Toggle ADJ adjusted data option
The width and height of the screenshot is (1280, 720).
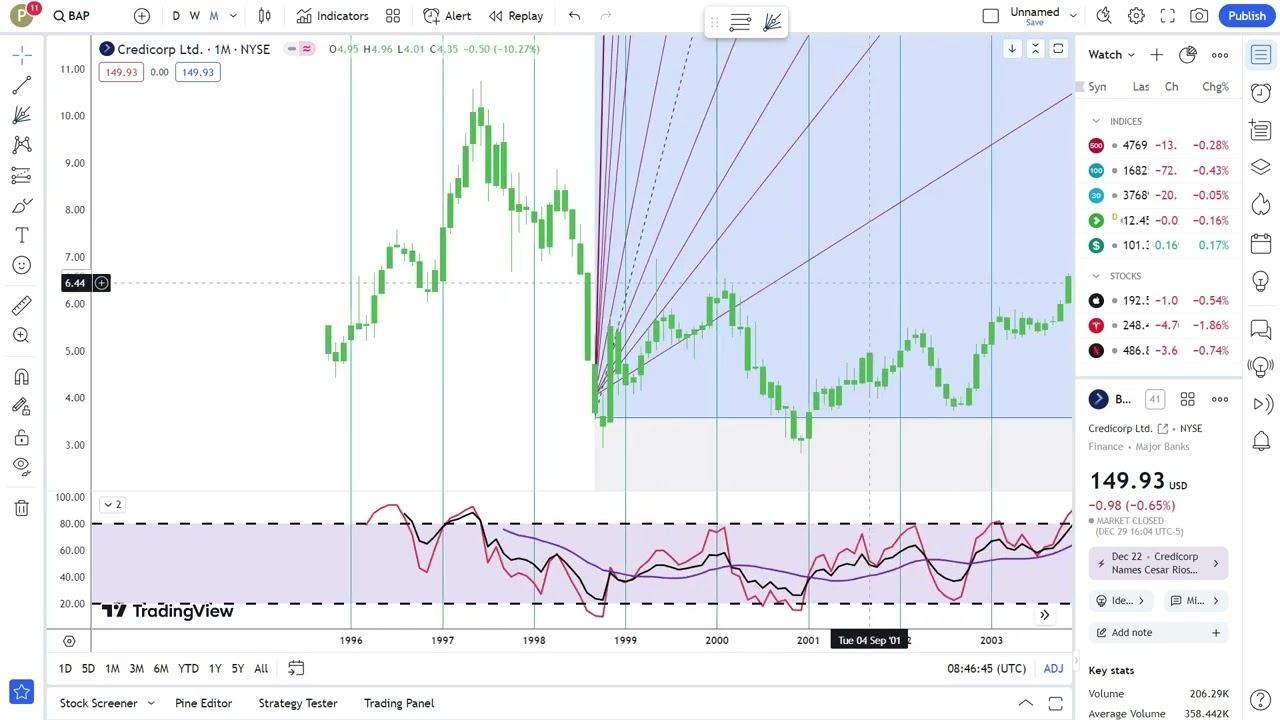point(1053,668)
